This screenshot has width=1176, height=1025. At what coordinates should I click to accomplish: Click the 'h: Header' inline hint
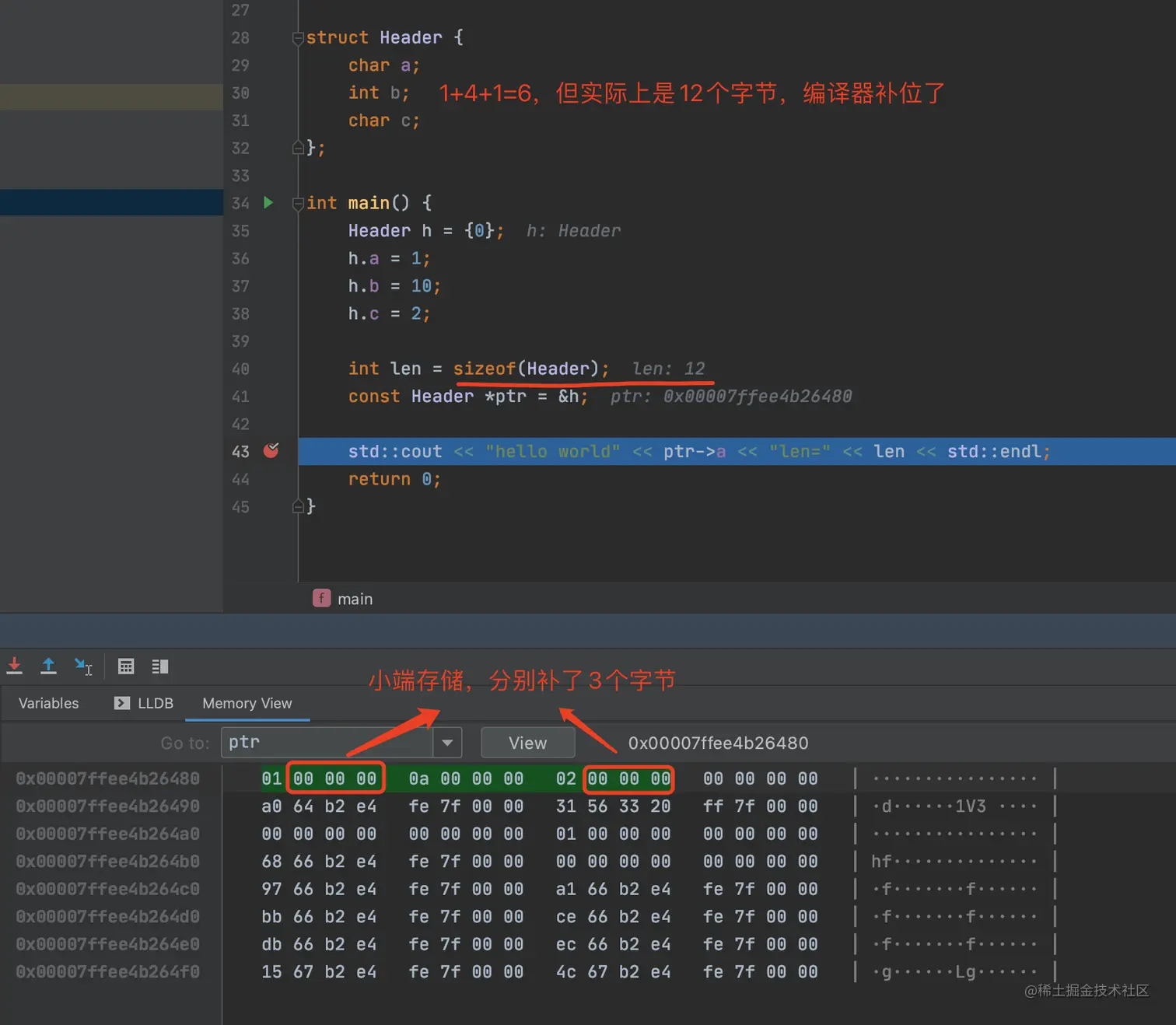pos(574,231)
